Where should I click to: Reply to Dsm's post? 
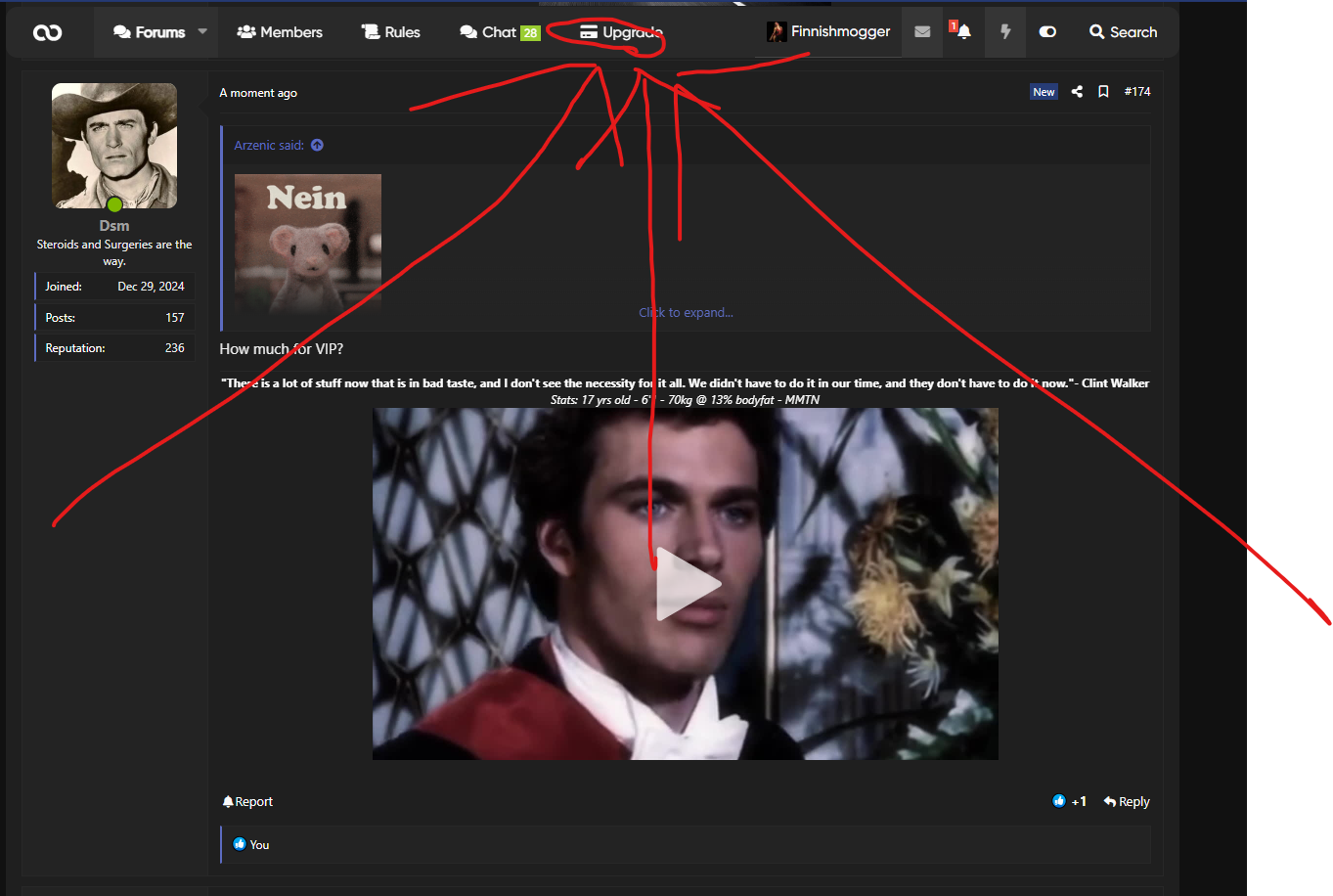pos(1127,802)
